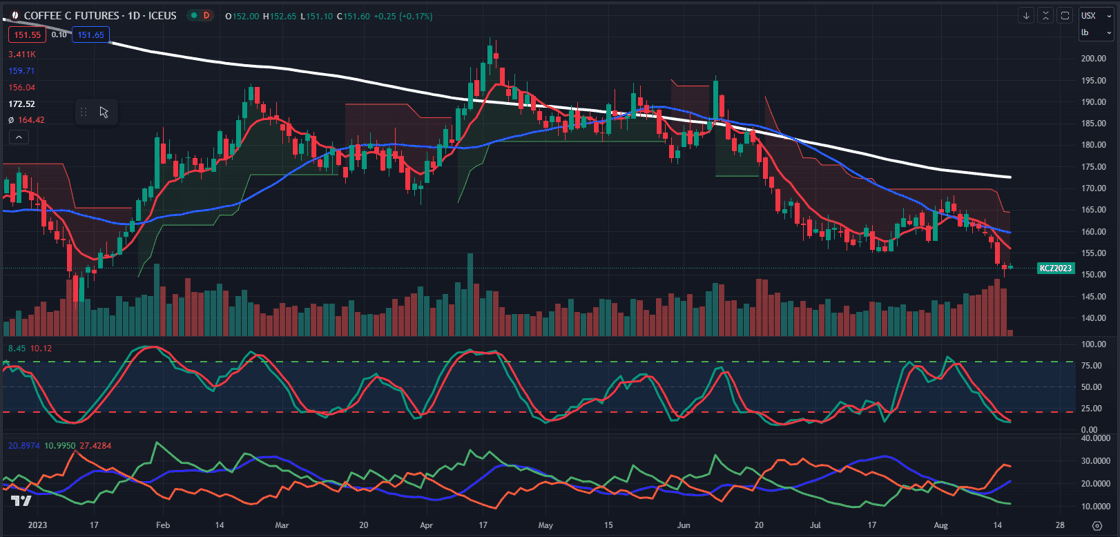The height and width of the screenshot is (537, 1120).
Task: Grab the floating toolbar drag handle dots
Action: (84, 112)
